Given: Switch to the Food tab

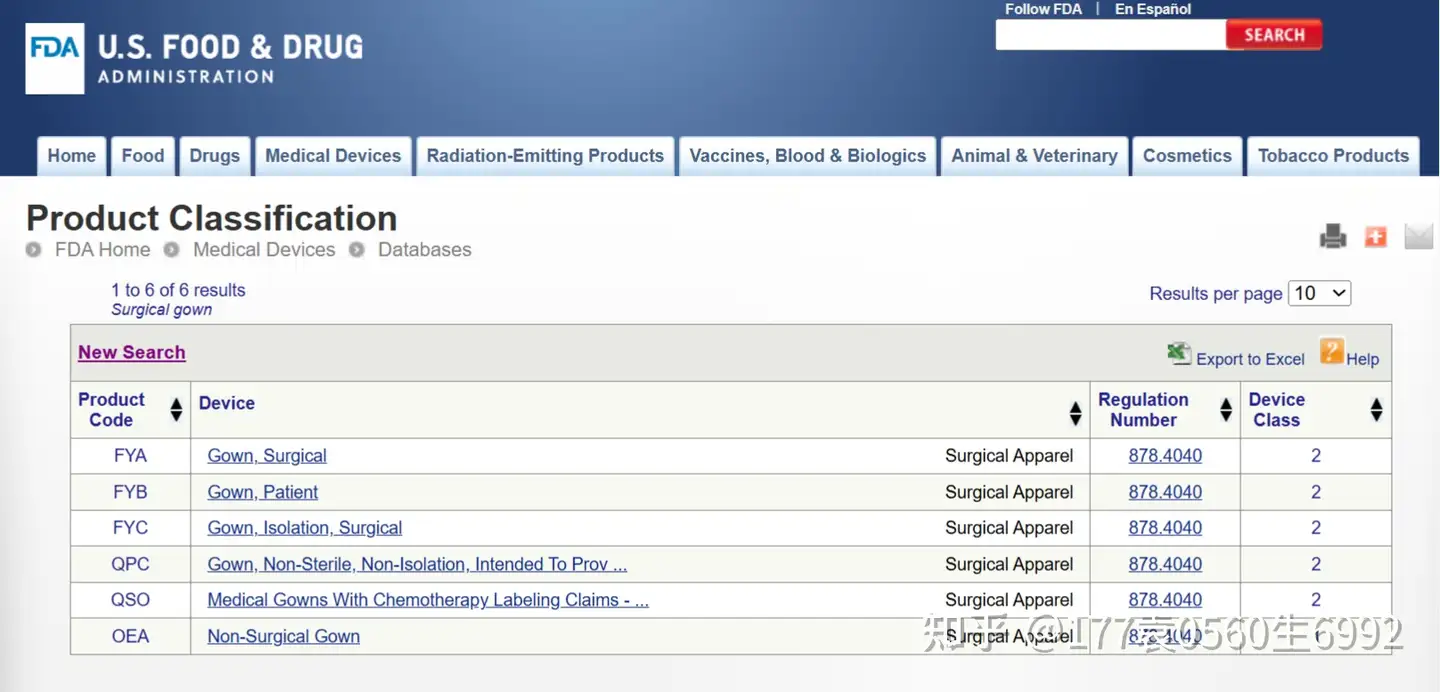Looking at the screenshot, I should click(x=143, y=156).
